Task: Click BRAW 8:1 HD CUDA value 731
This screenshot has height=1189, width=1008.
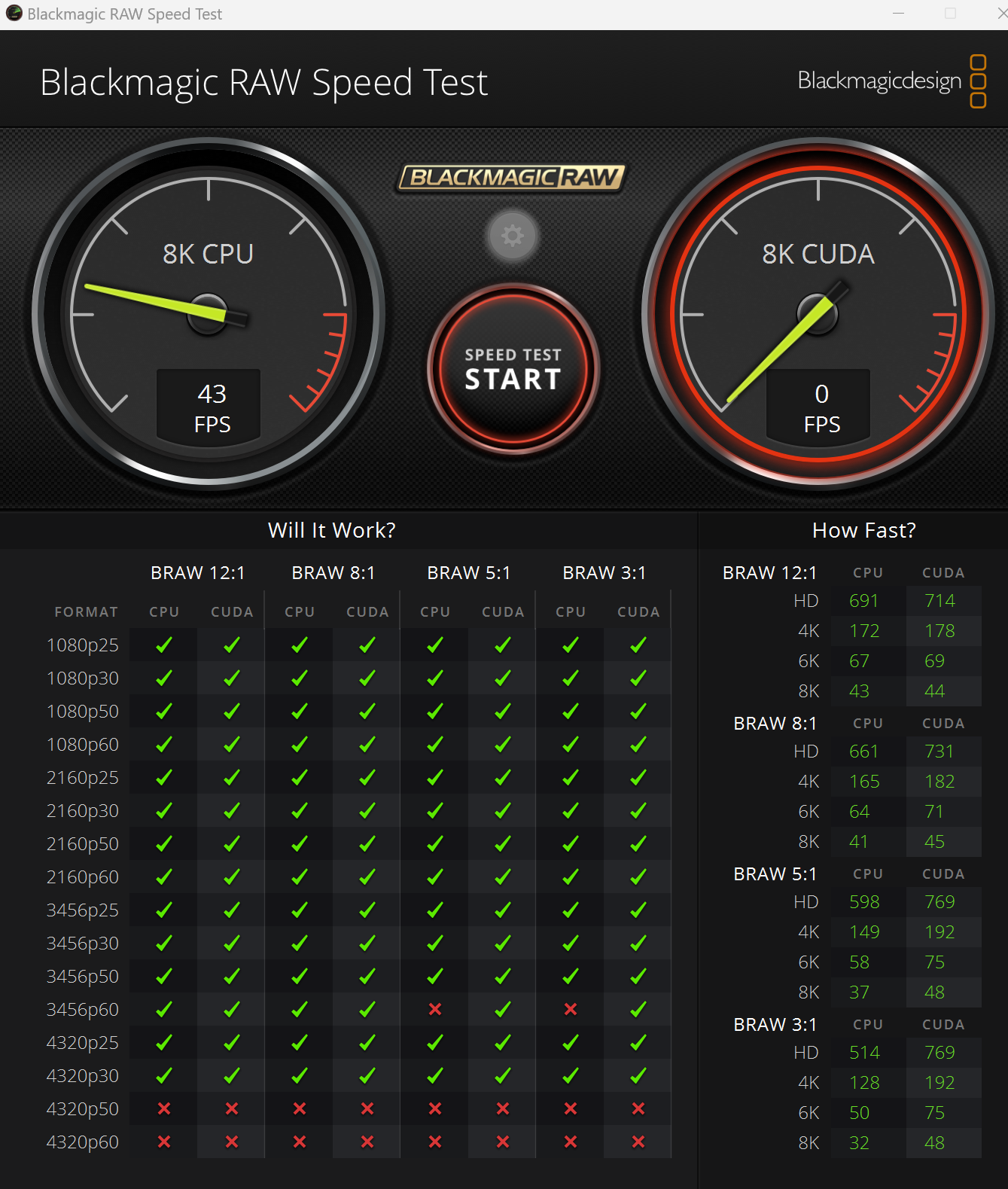Action: (939, 752)
